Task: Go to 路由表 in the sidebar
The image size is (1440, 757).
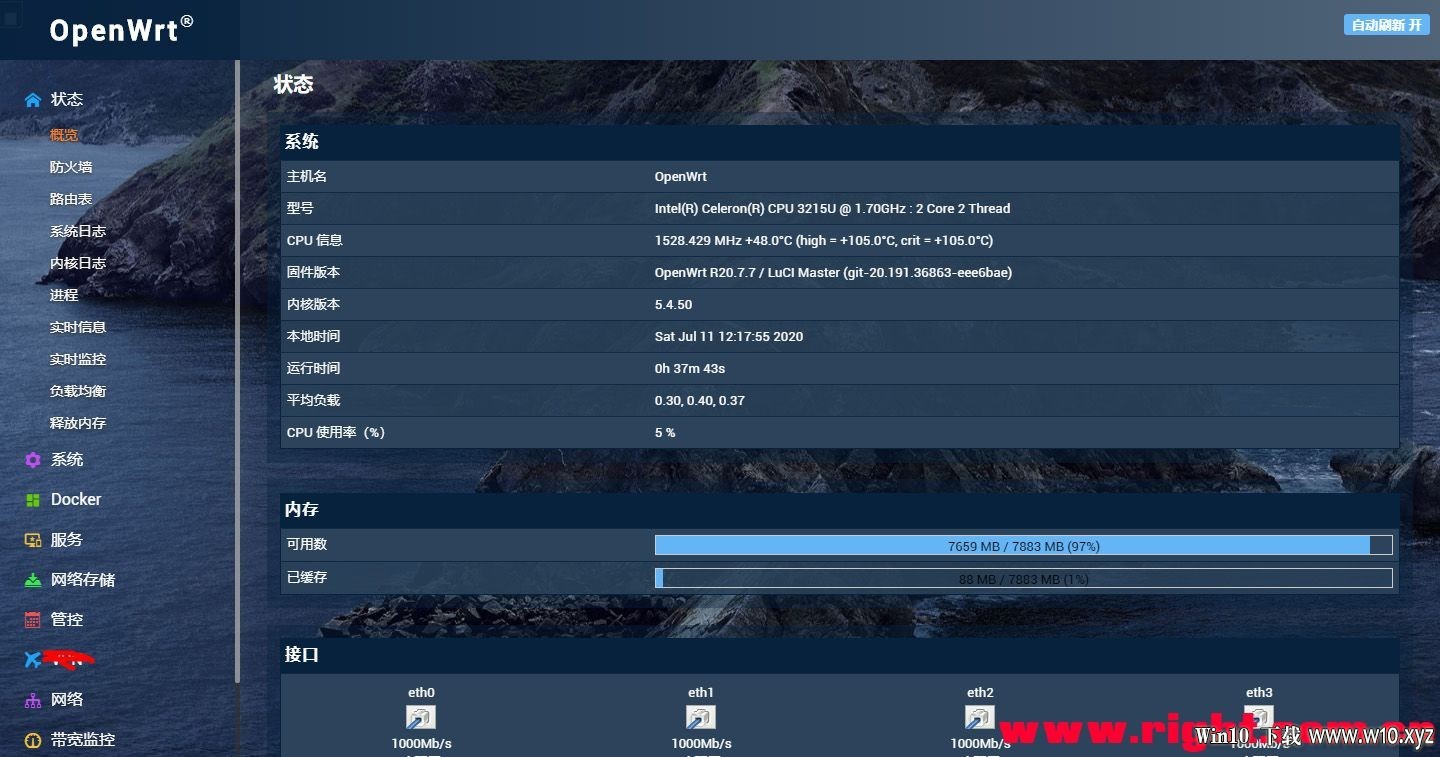Action: point(71,199)
